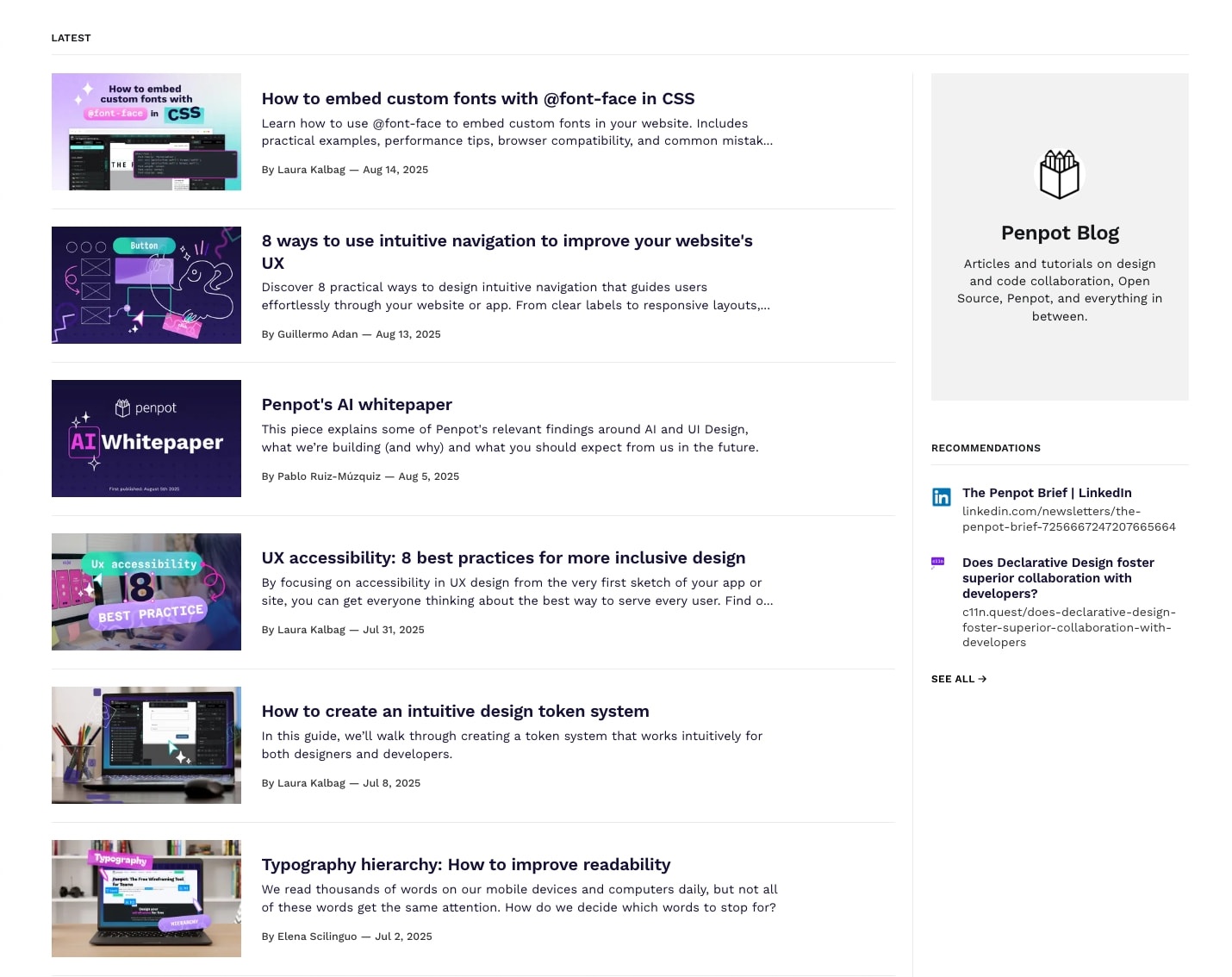Open 'How to create an intuitive design token system'
Viewport: 1232px width, 977px height.
(x=456, y=711)
